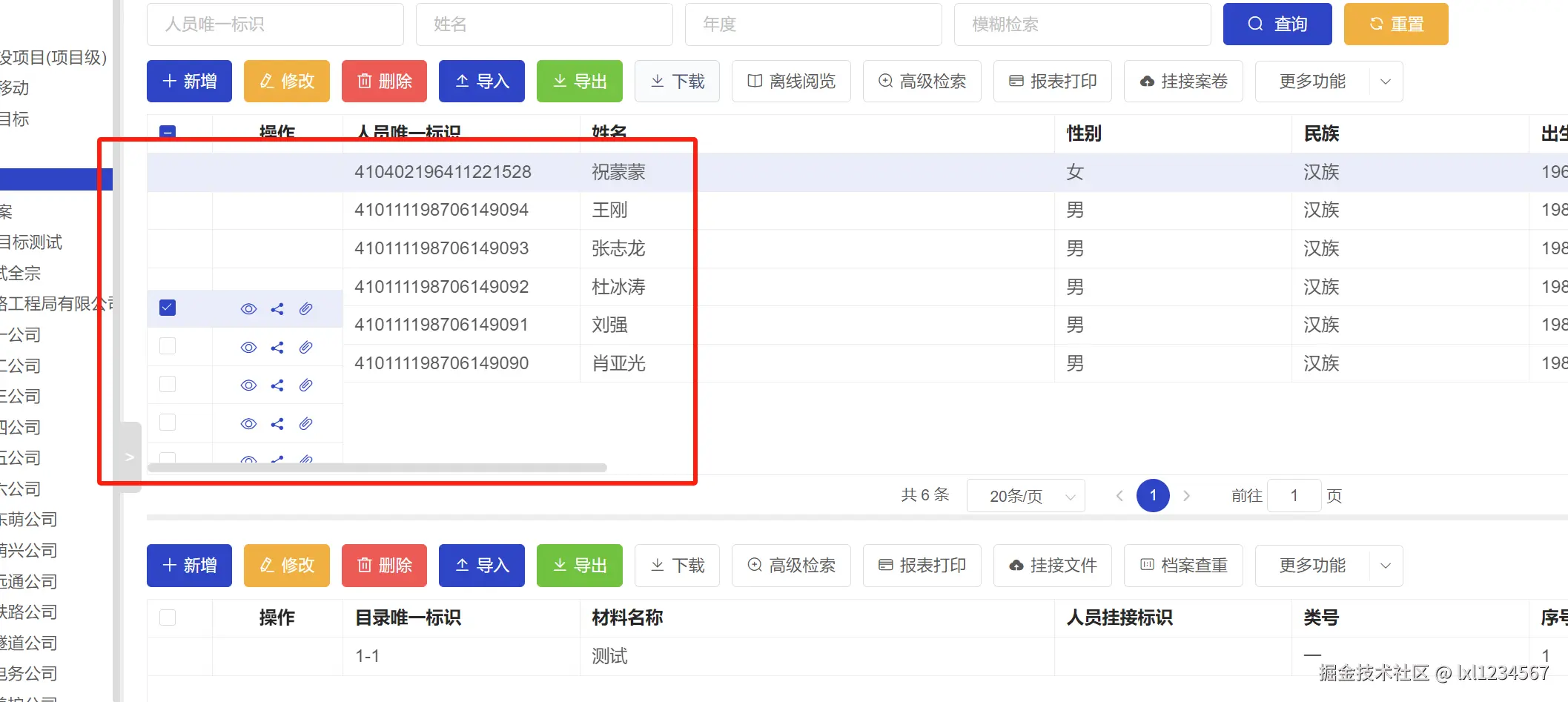The height and width of the screenshot is (702, 1568).
Task: Click the lower table's 新增 add button
Action: tap(189, 566)
